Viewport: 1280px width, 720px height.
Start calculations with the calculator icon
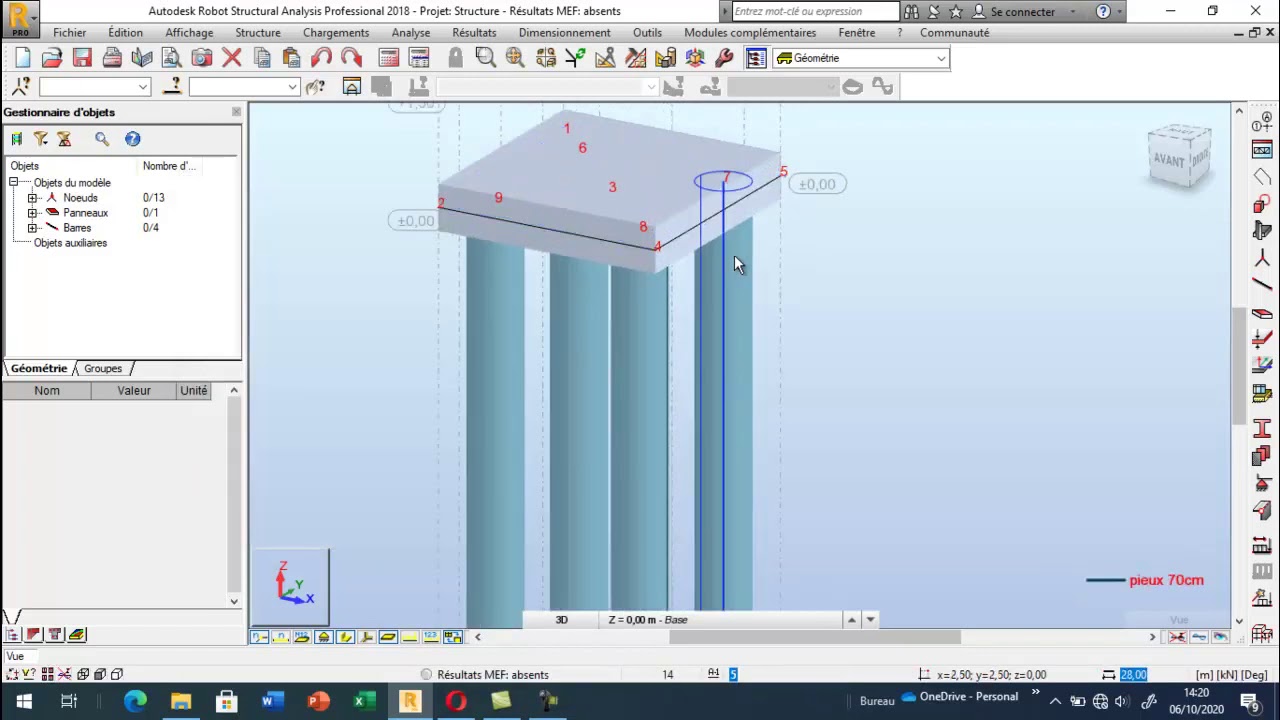click(389, 58)
